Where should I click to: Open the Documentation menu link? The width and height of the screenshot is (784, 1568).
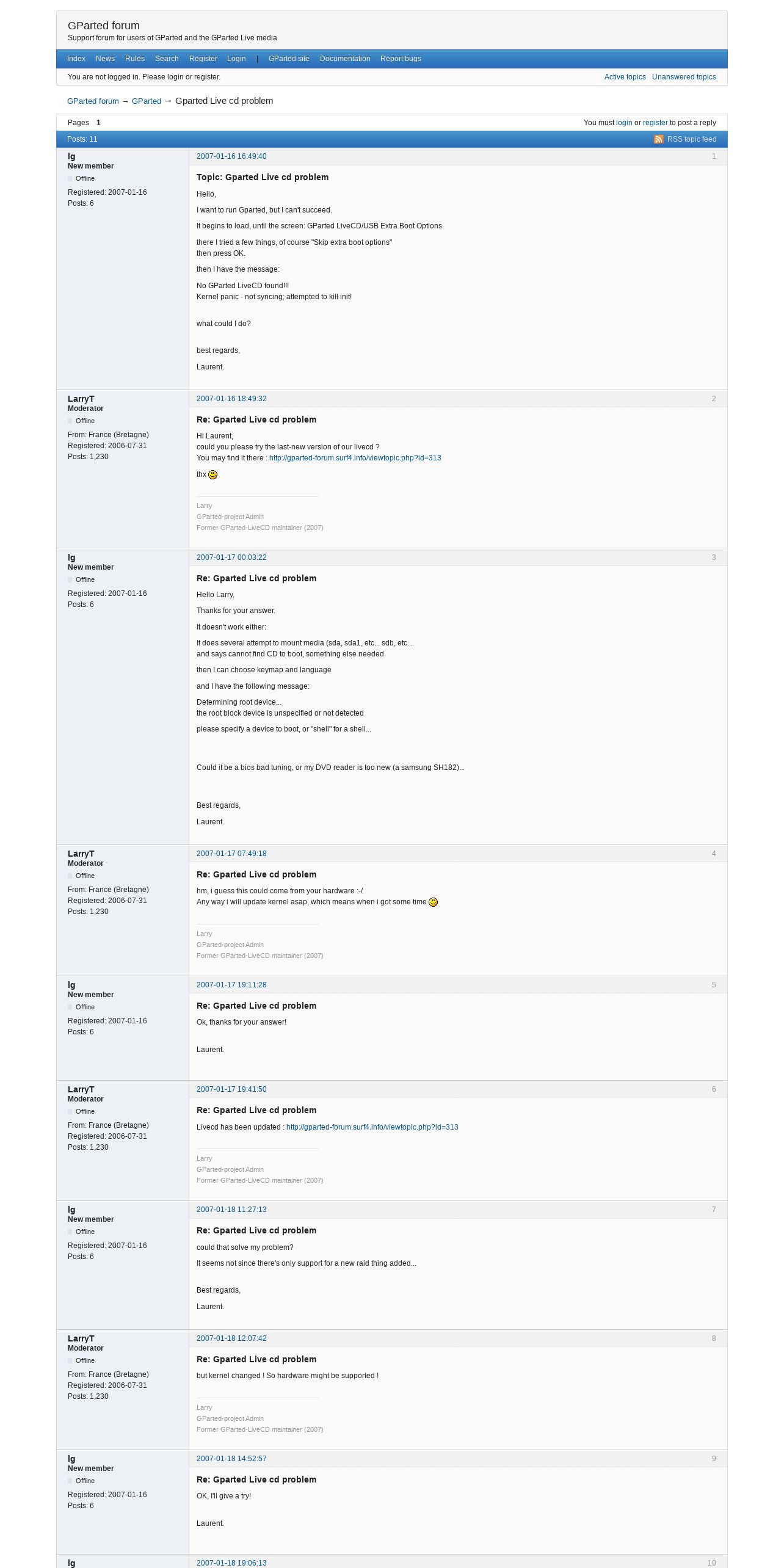(x=345, y=59)
